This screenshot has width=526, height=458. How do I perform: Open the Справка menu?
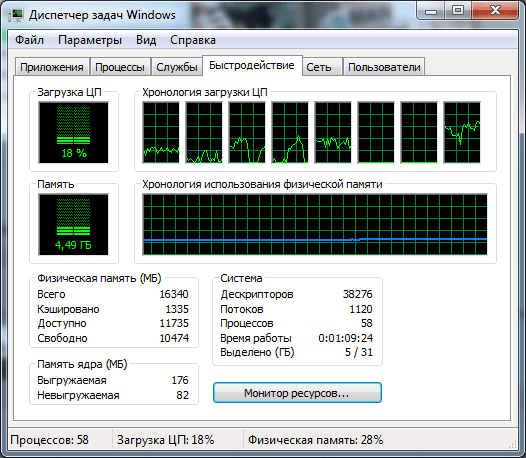click(x=193, y=40)
